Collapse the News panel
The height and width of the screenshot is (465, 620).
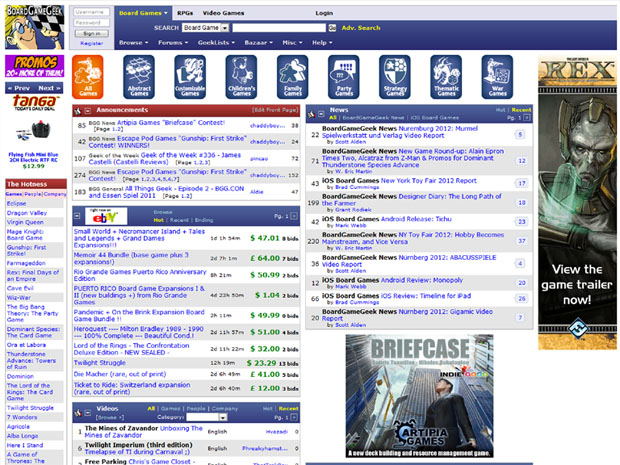pos(321,114)
